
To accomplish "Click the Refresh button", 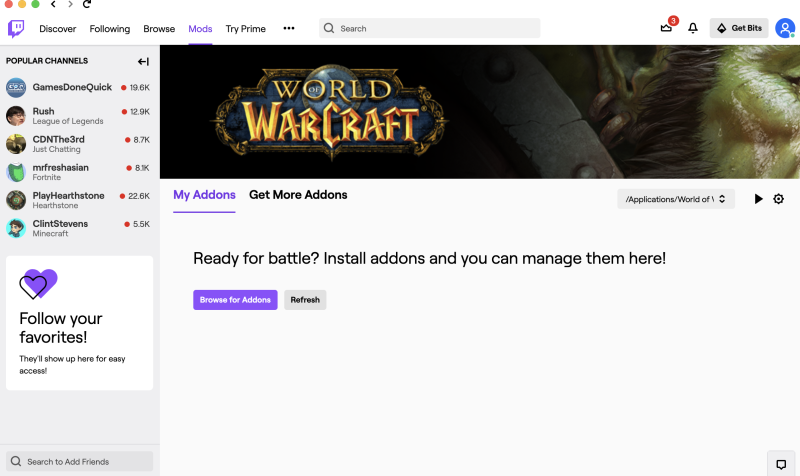I will [305, 300].
